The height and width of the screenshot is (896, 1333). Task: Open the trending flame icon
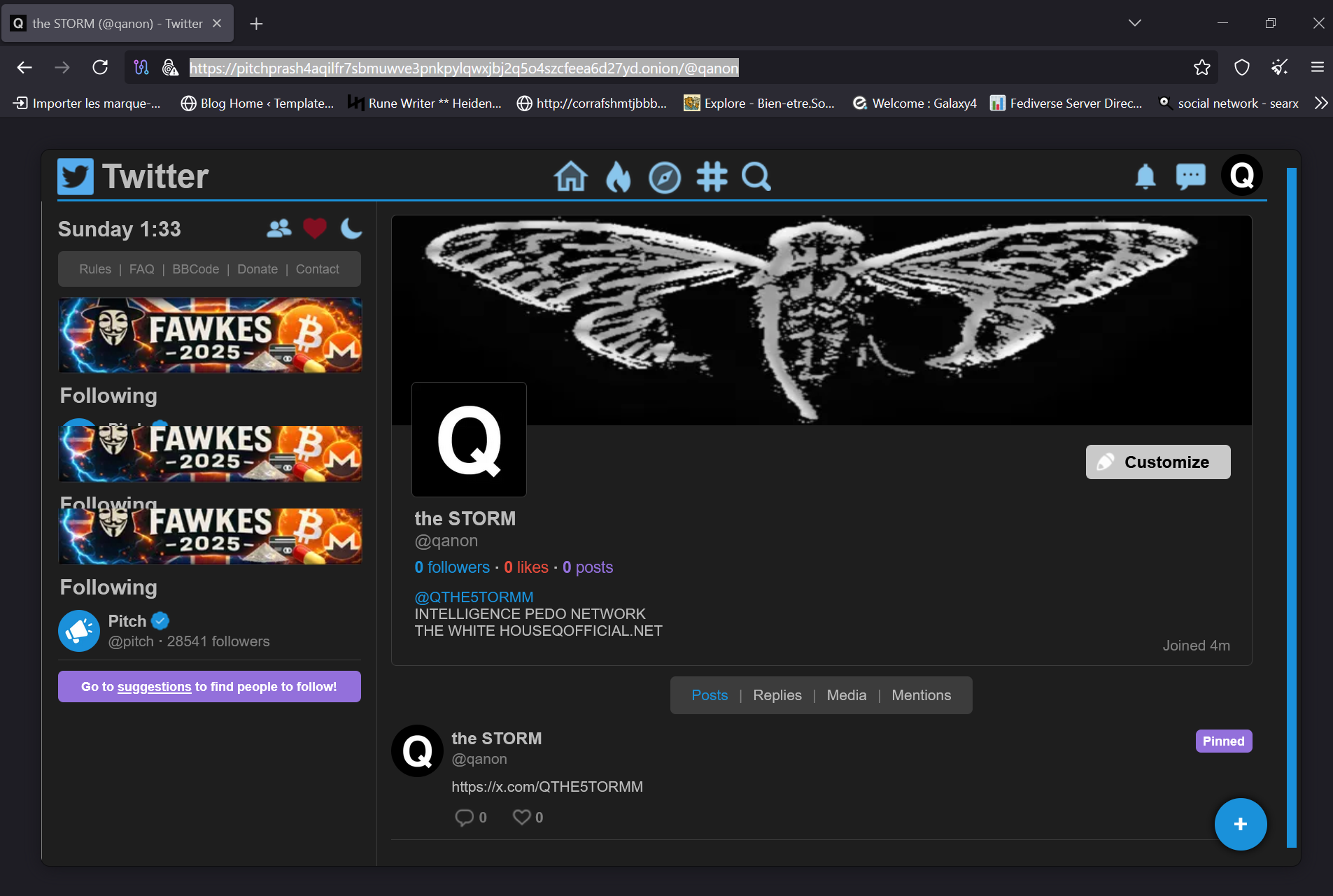pos(618,176)
